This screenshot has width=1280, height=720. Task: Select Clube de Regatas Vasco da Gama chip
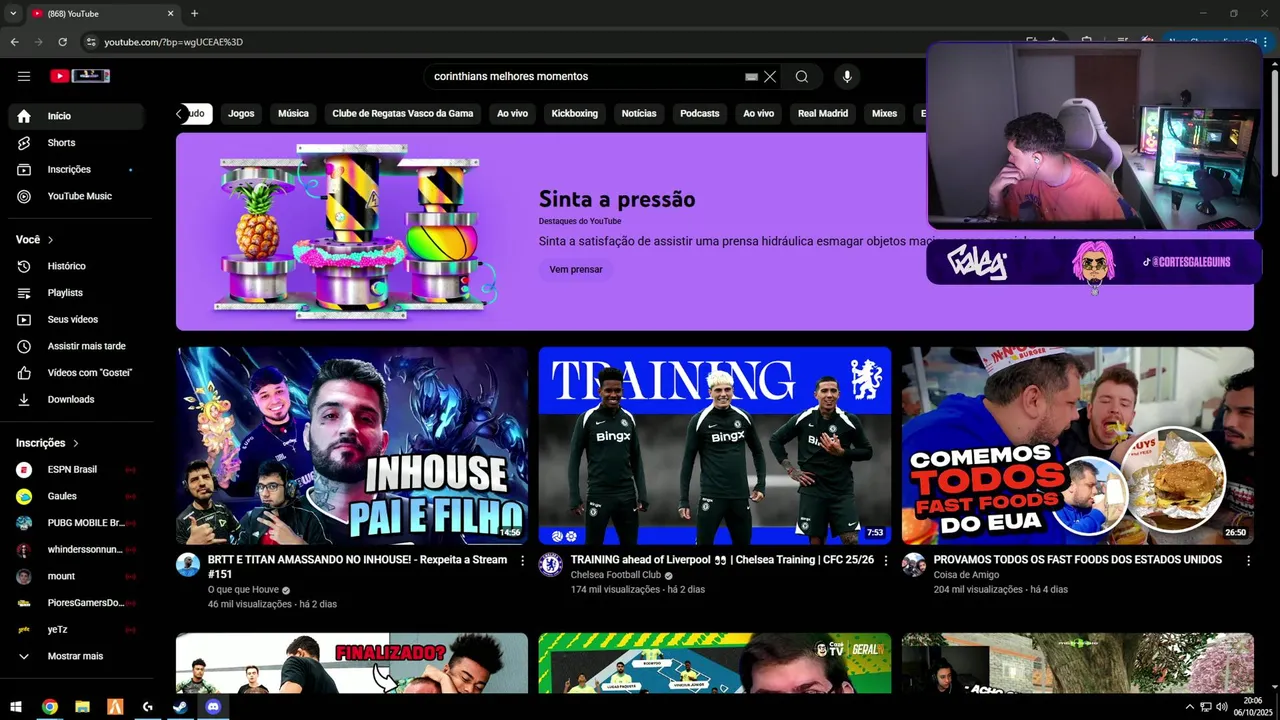[403, 114]
